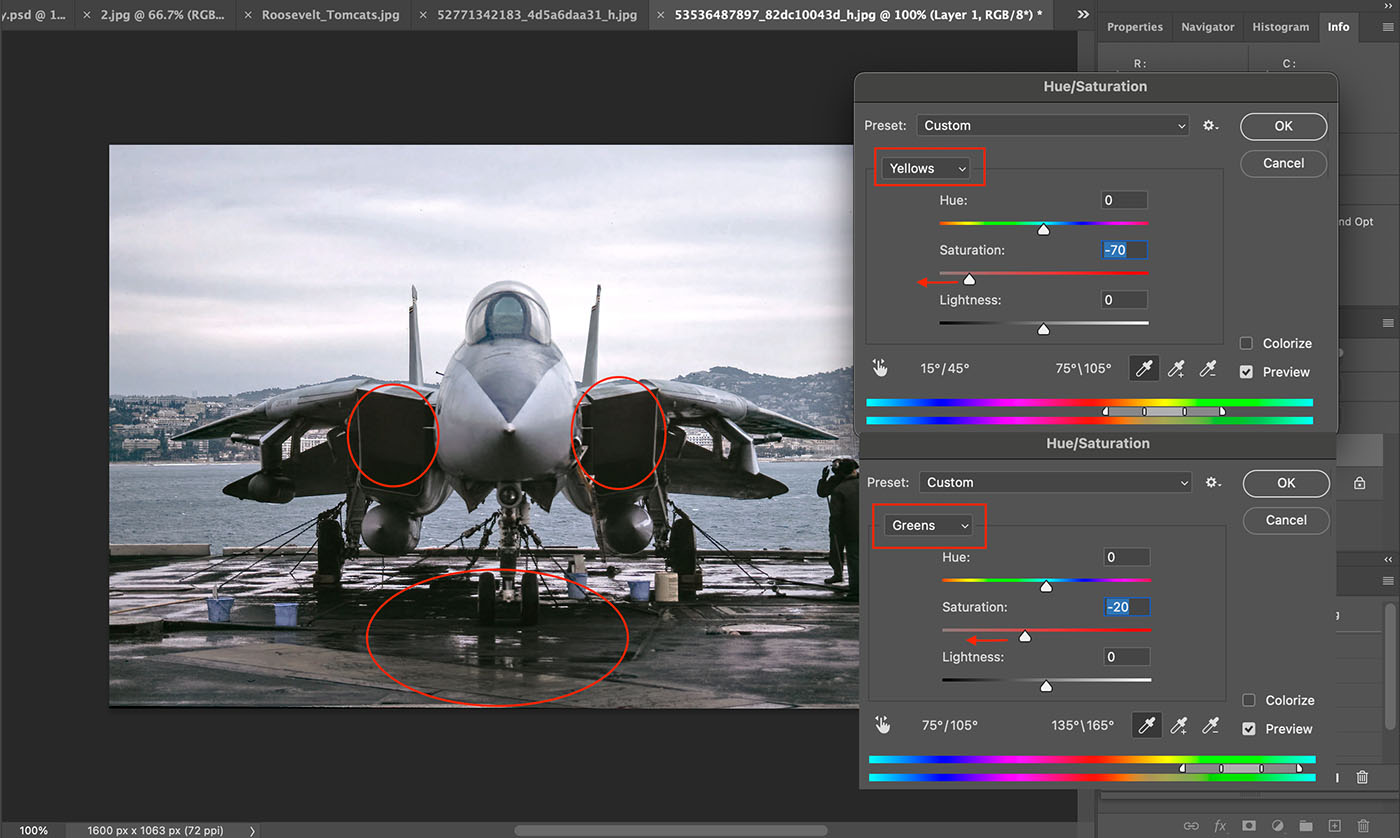The height and width of the screenshot is (838, 1400).
Task: Click Saturation slider thumb in Yellows dialog
Action: point(968,279)
